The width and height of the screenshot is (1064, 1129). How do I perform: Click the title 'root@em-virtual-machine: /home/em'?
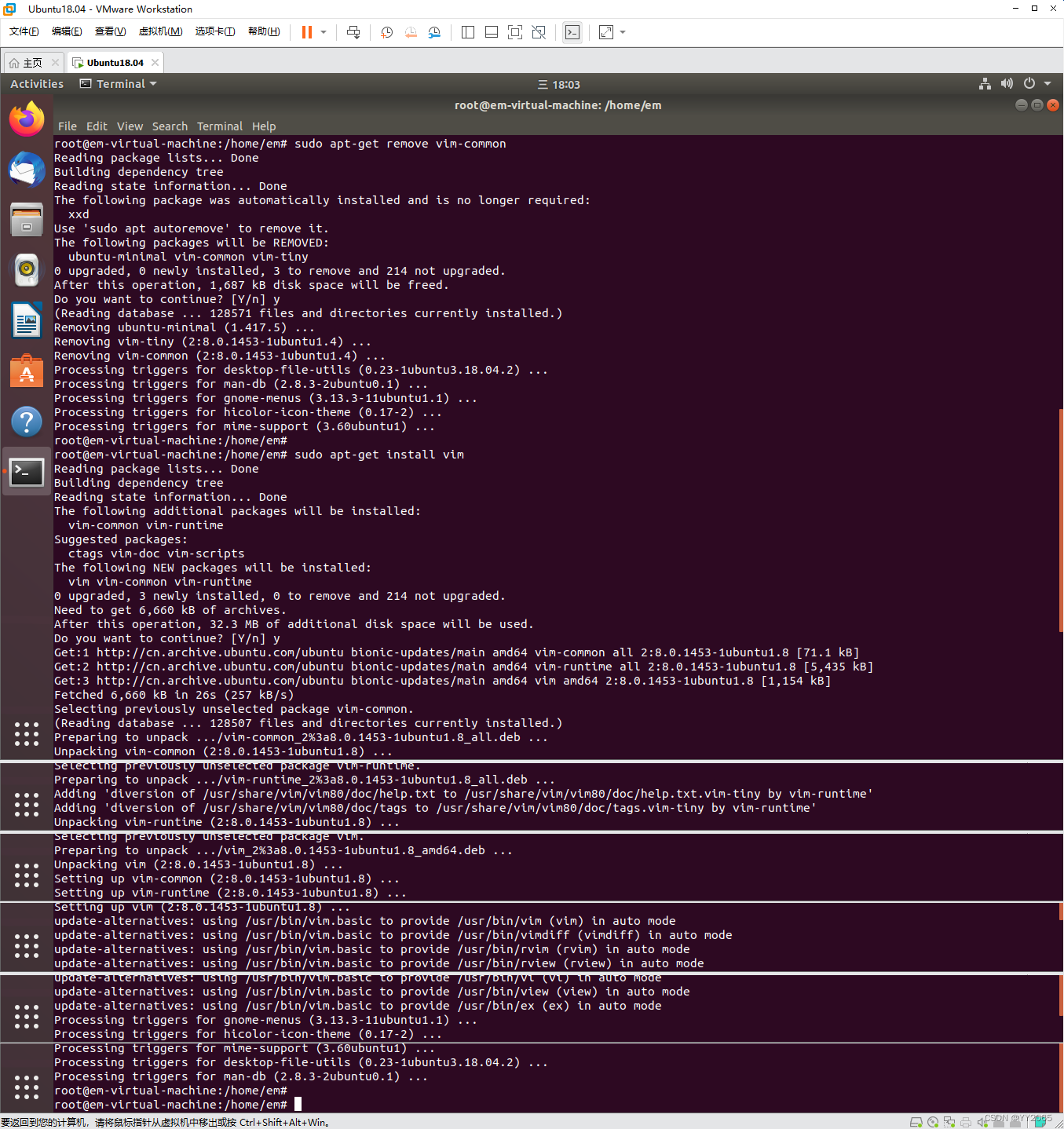[558, 105]
